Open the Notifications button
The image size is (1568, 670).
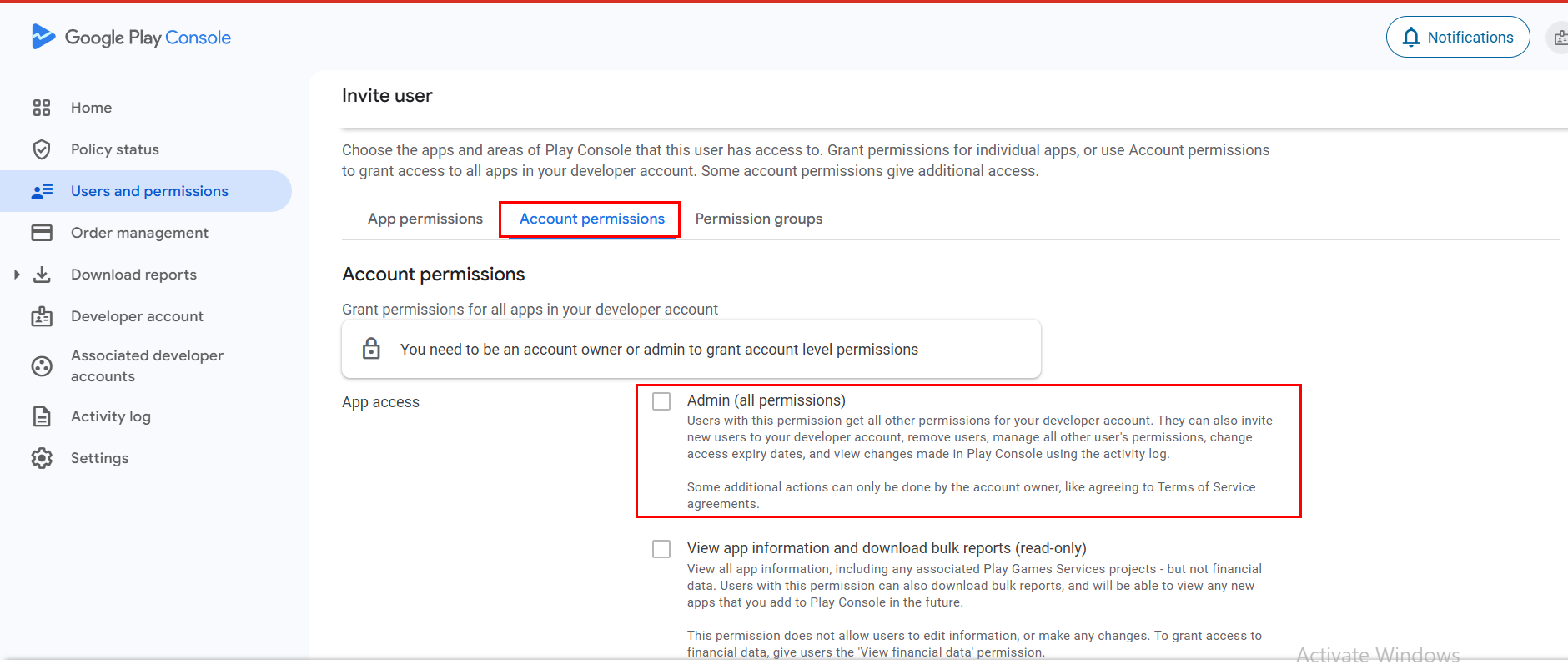(1458, 37)
